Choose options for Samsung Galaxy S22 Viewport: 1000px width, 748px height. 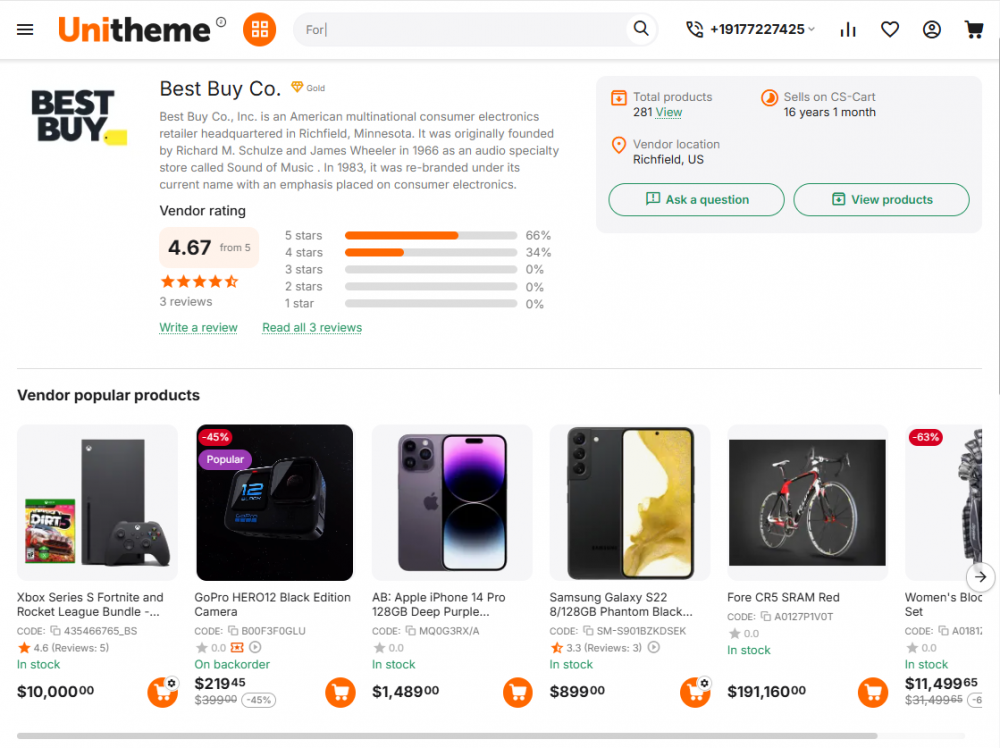[695, 692]
